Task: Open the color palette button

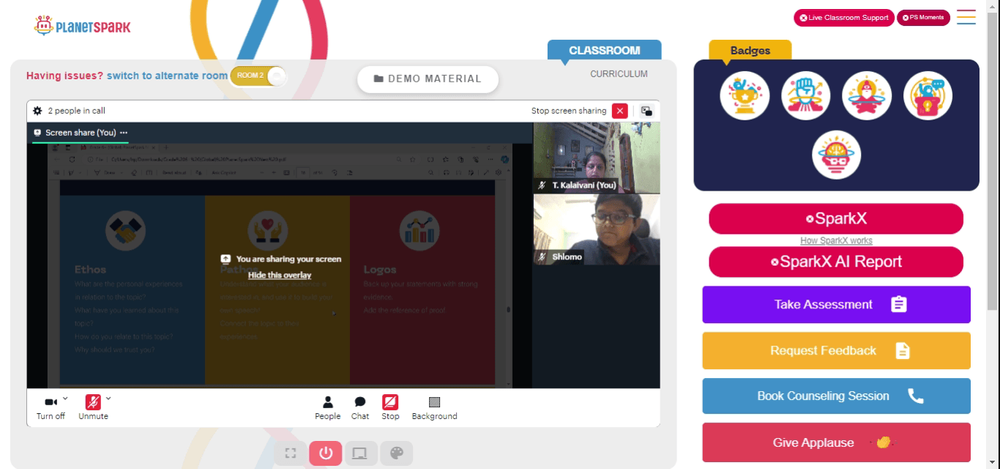Action: pyautogui.click(x=397, y=453)
